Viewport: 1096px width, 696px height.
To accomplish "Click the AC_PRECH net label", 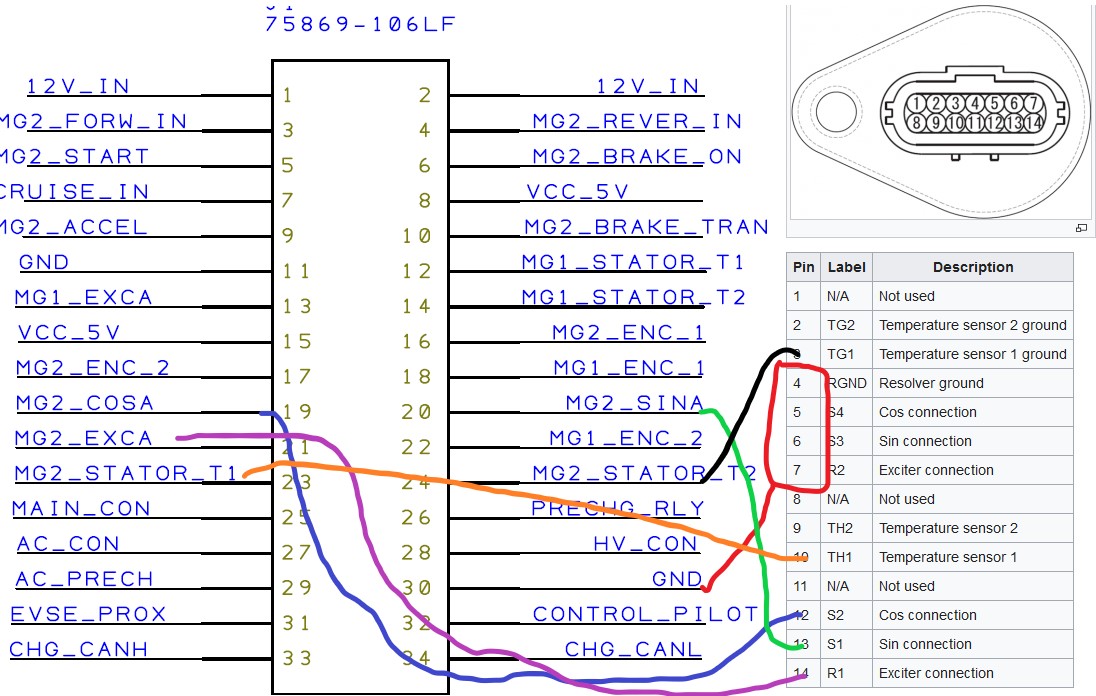I will point(84,579).
